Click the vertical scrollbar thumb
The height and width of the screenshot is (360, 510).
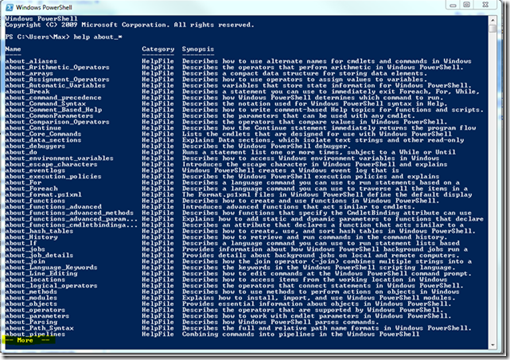pos(492,29)
